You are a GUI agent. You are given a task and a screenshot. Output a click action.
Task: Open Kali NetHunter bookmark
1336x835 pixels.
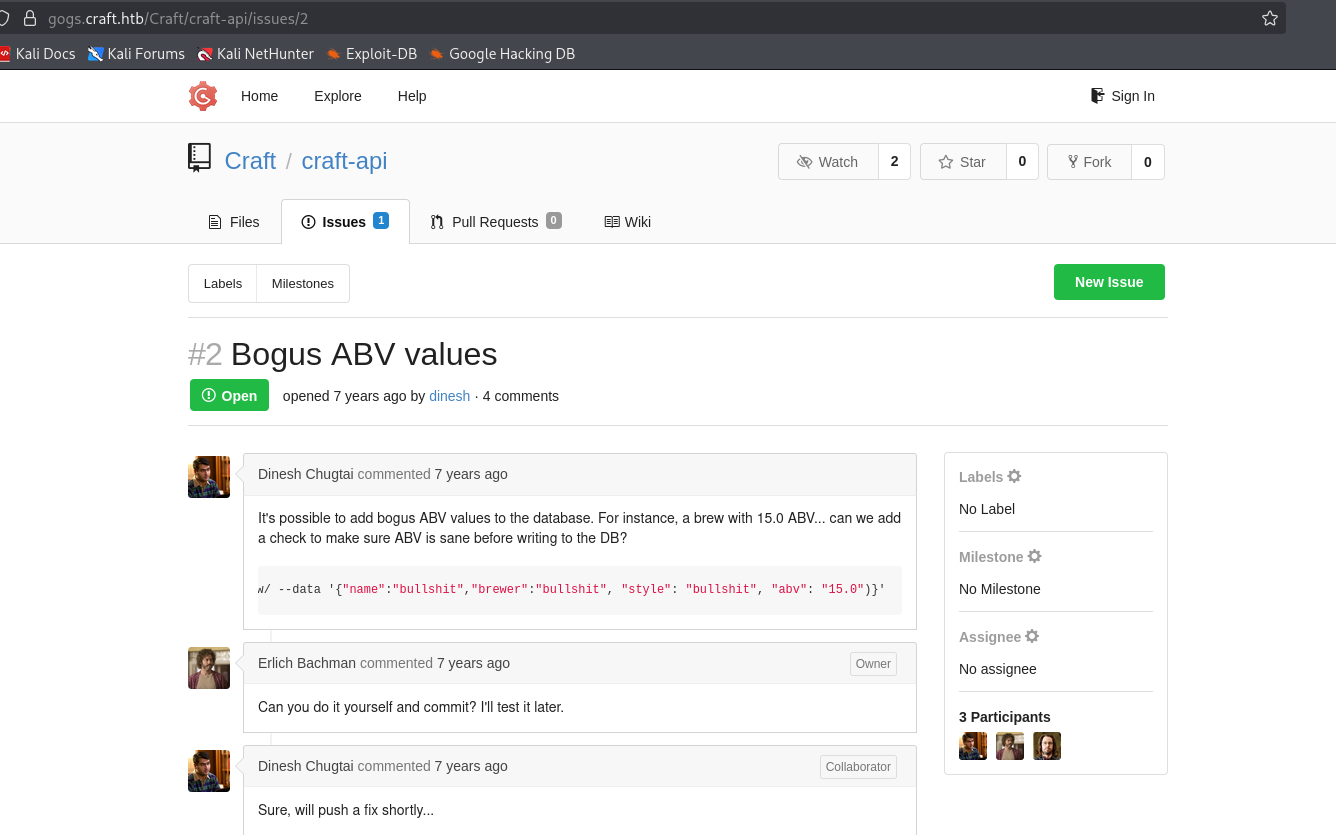coord(256,54)
